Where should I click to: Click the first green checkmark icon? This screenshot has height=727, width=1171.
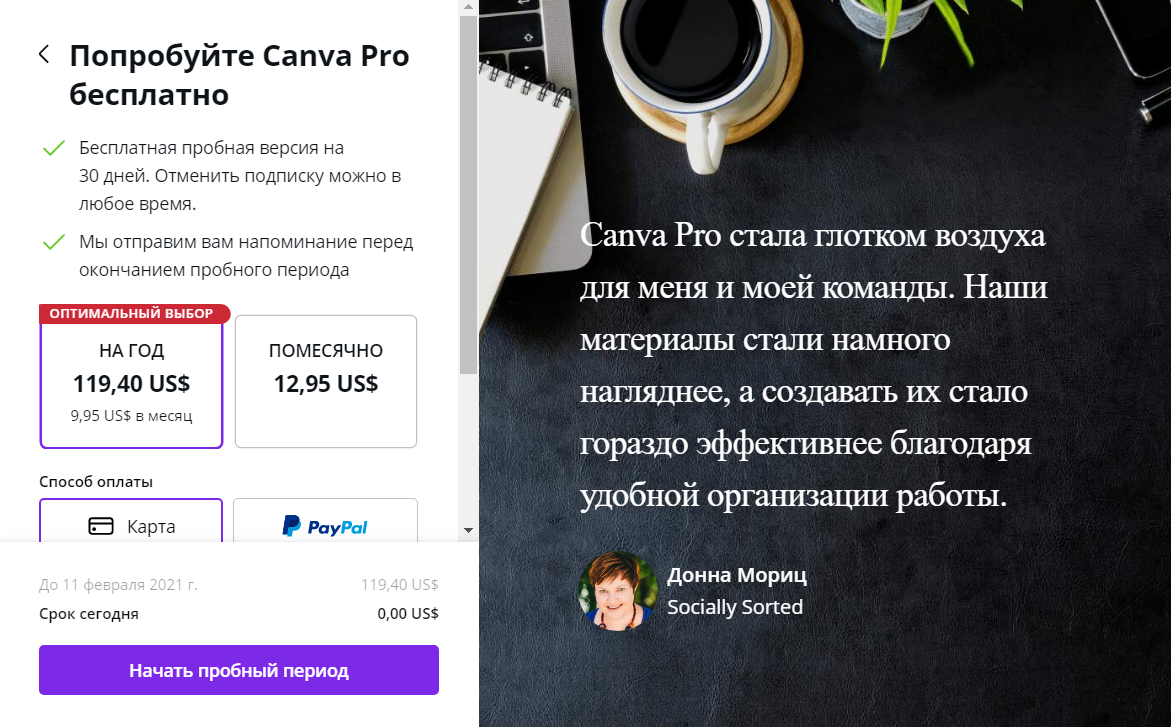click(54, 148)
